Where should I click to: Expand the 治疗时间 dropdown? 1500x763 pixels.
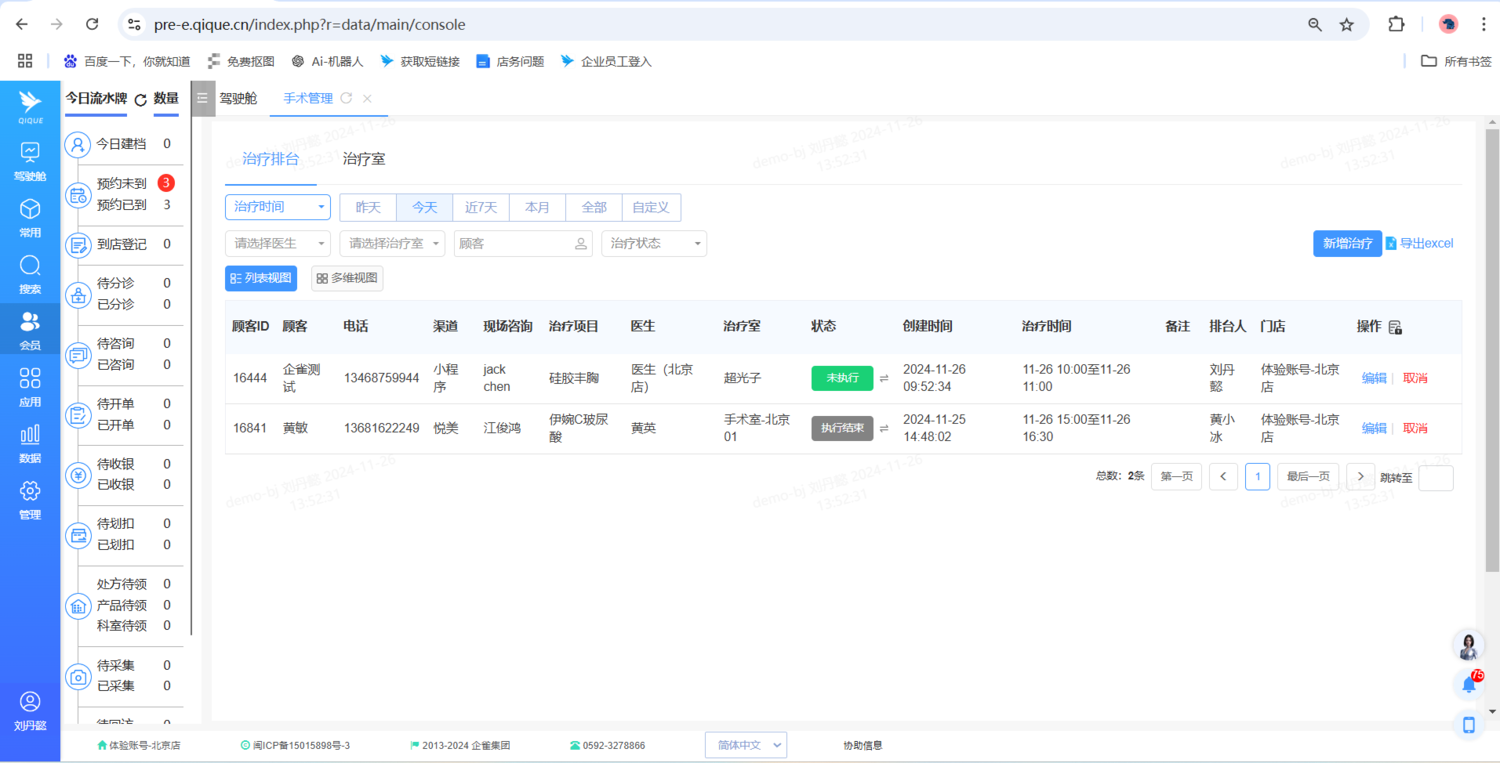(x=278, y=207)
